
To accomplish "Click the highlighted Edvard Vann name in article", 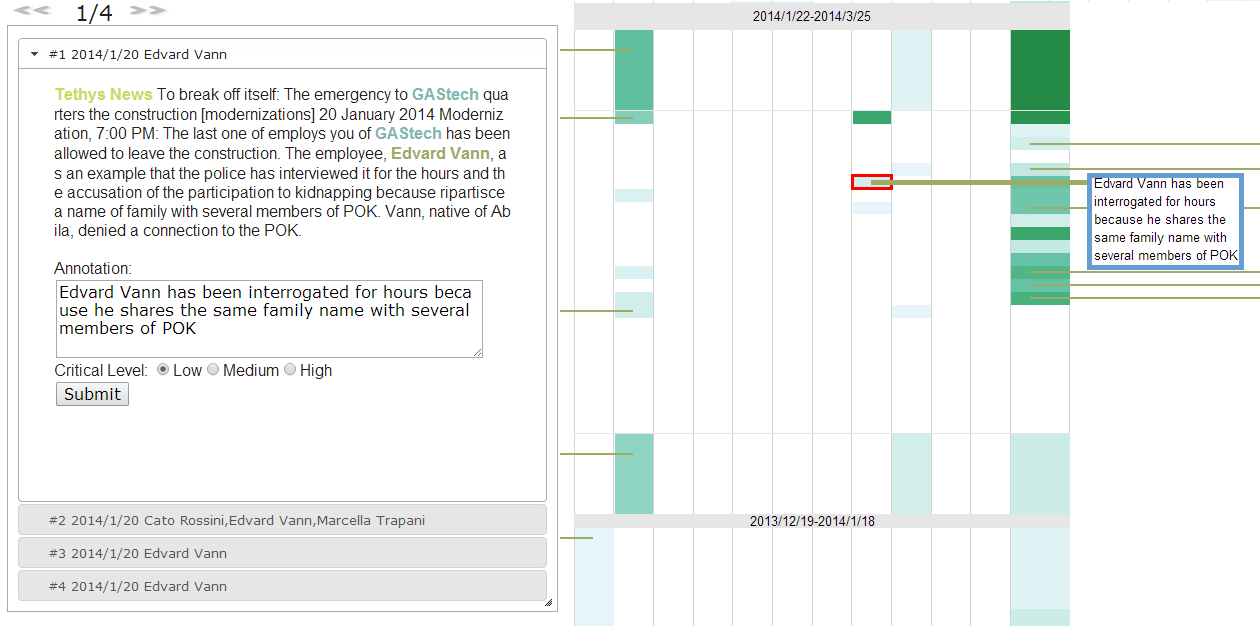I will tap(440, 154).
